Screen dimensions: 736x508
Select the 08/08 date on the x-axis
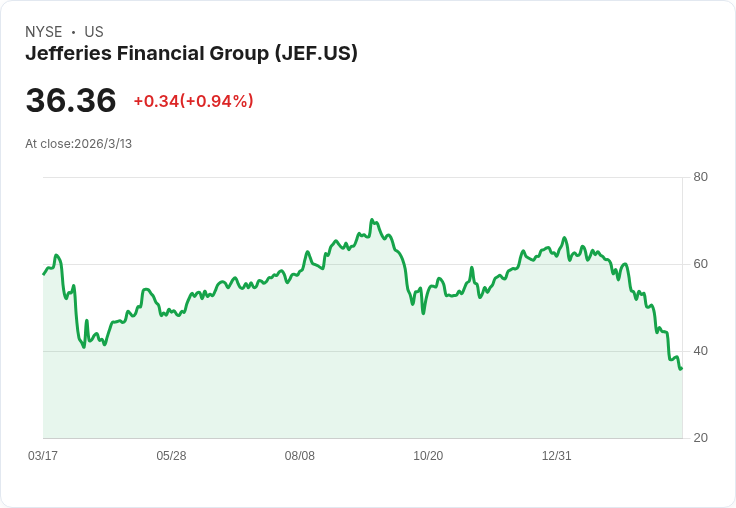click(300, 456)
